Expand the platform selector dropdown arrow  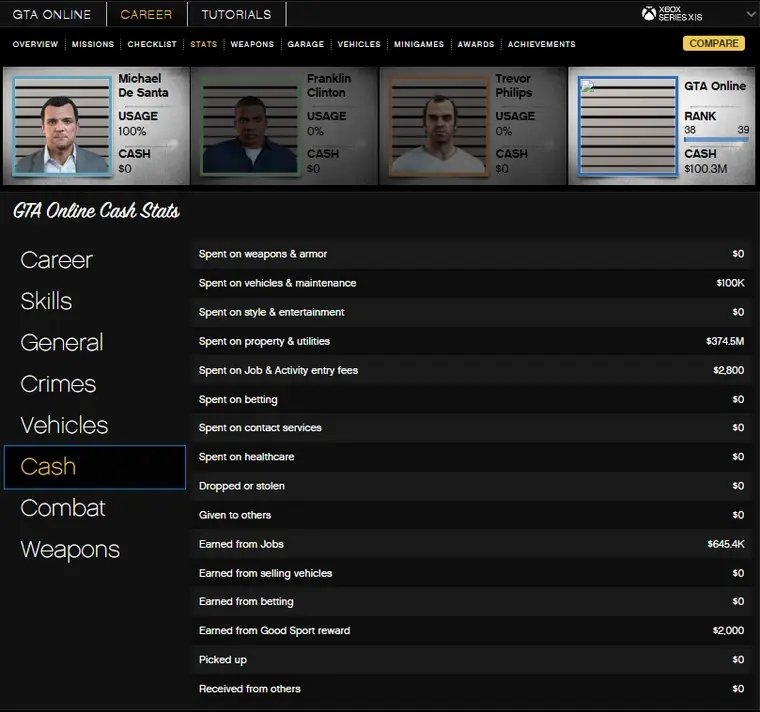pyautogui.click(x=751, y=14)
